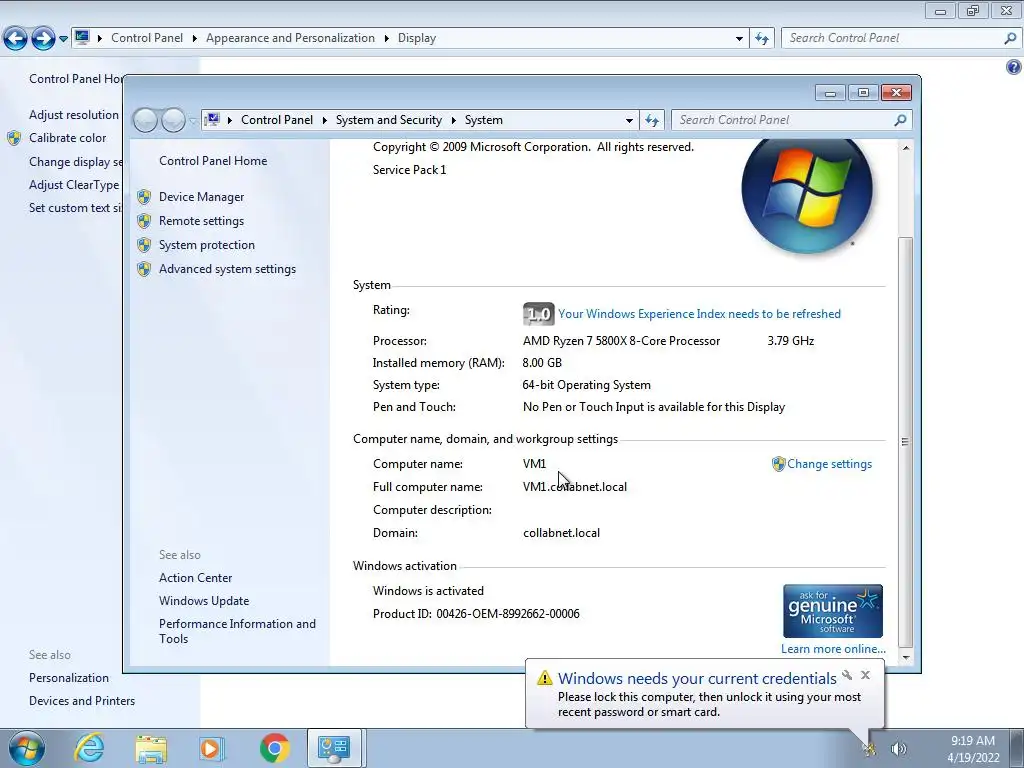The image size is (1024, 768).
Task: Open Display window address bar dropdown
Action: tap(739, 39)
